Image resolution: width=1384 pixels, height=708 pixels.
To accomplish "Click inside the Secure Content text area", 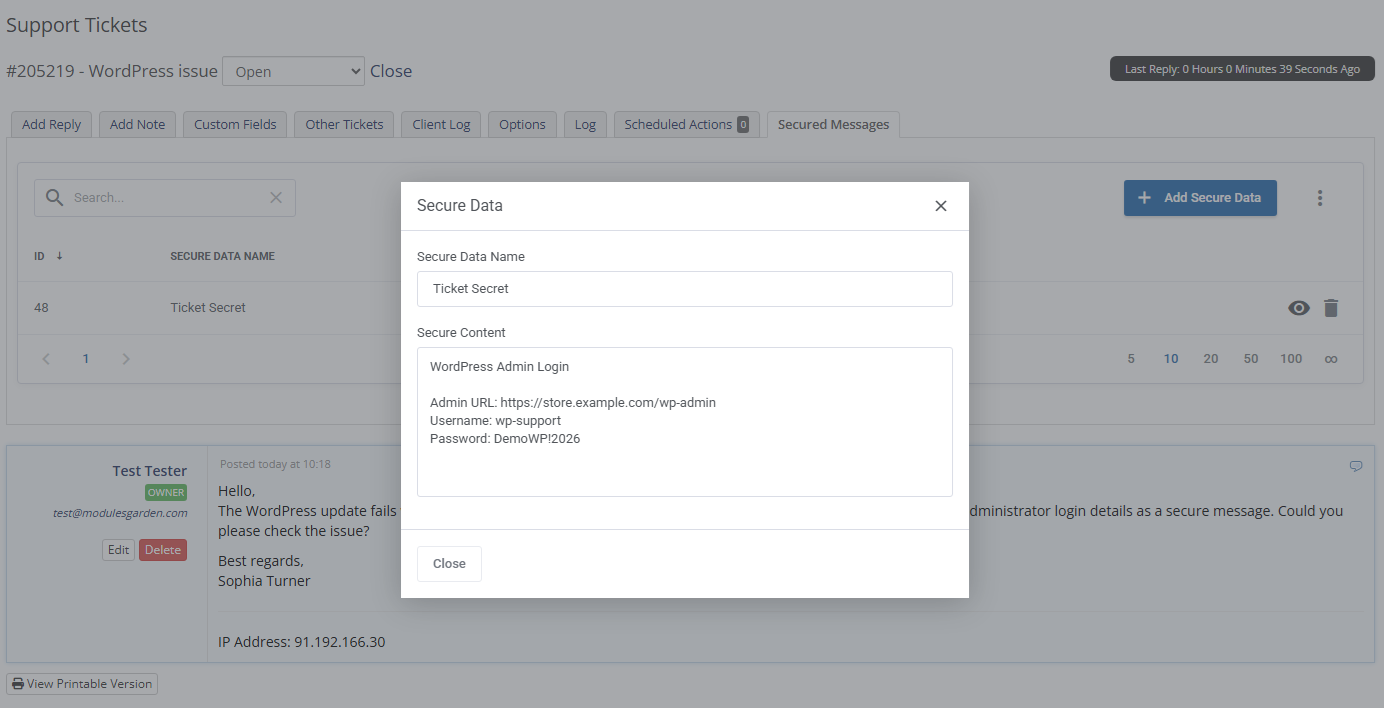I will pyautogui.click(x=685, y=422).
